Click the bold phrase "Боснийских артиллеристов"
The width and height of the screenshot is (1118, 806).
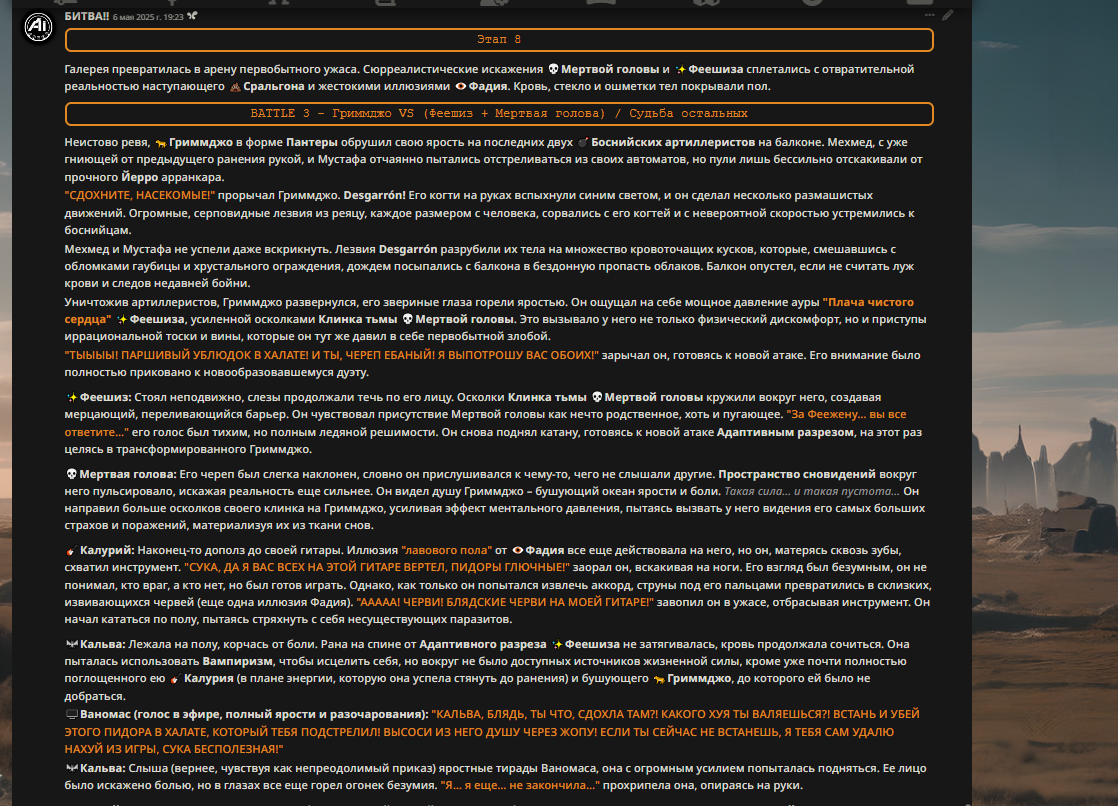tap(673, 143)
